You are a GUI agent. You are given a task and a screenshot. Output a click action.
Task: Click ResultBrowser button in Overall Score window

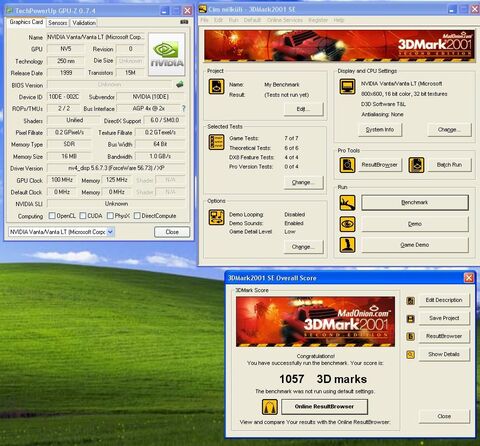(x=444, y=336)
